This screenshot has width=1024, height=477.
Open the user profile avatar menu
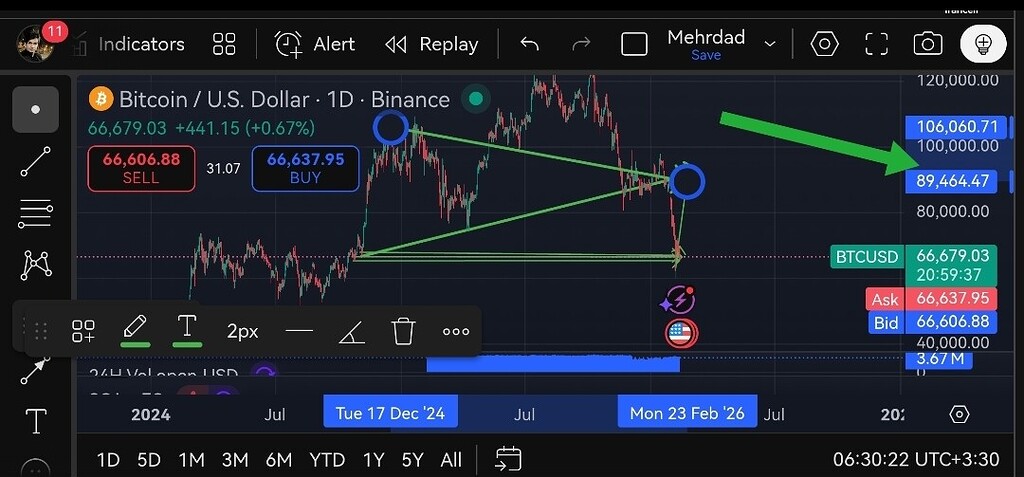click(35, 44)
